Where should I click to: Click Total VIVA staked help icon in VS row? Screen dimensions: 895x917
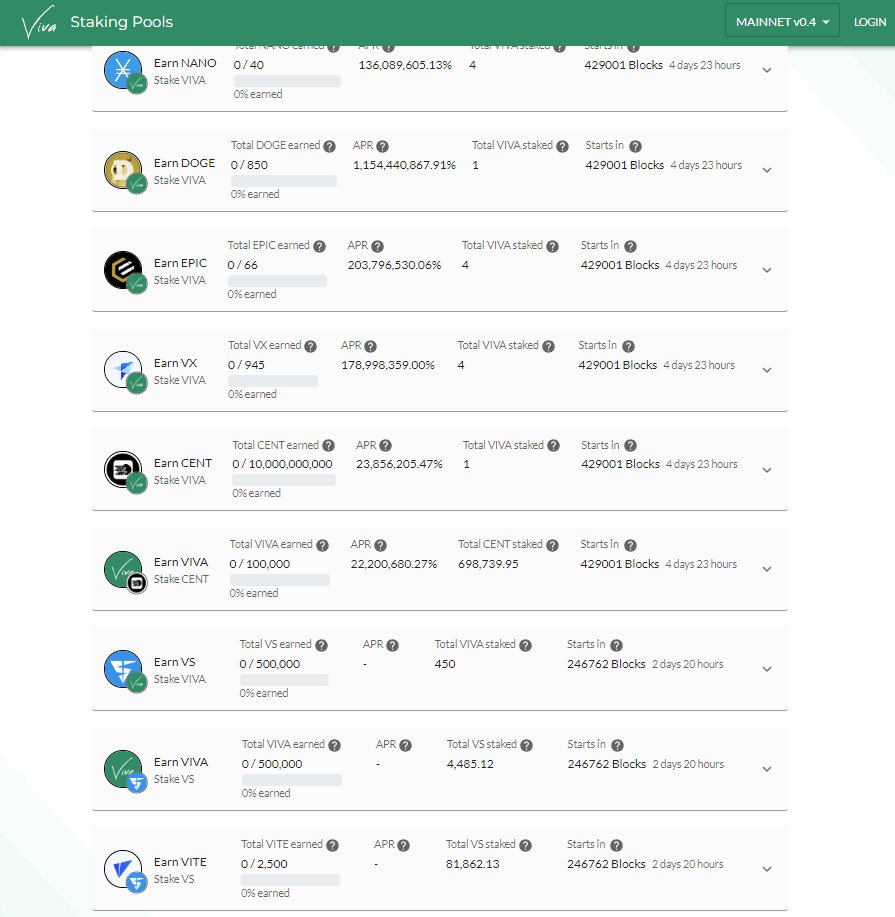525,645
